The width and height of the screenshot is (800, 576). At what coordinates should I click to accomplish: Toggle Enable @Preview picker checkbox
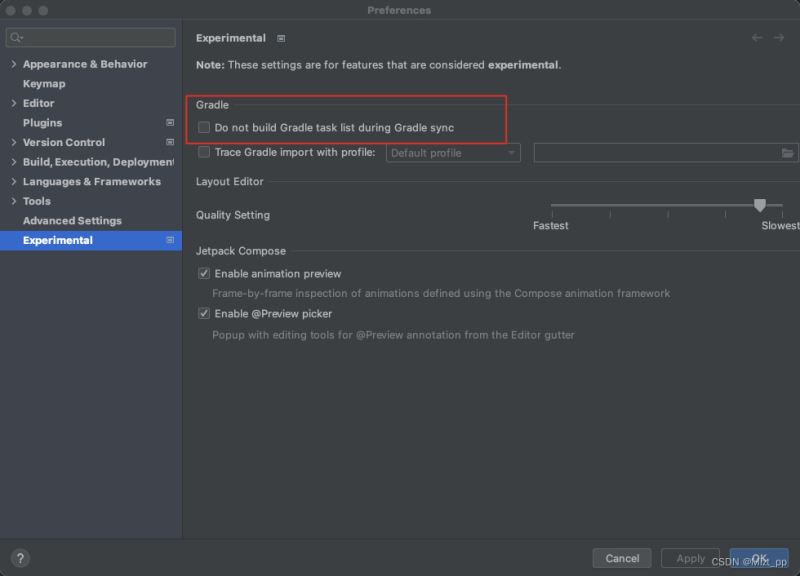204,313
